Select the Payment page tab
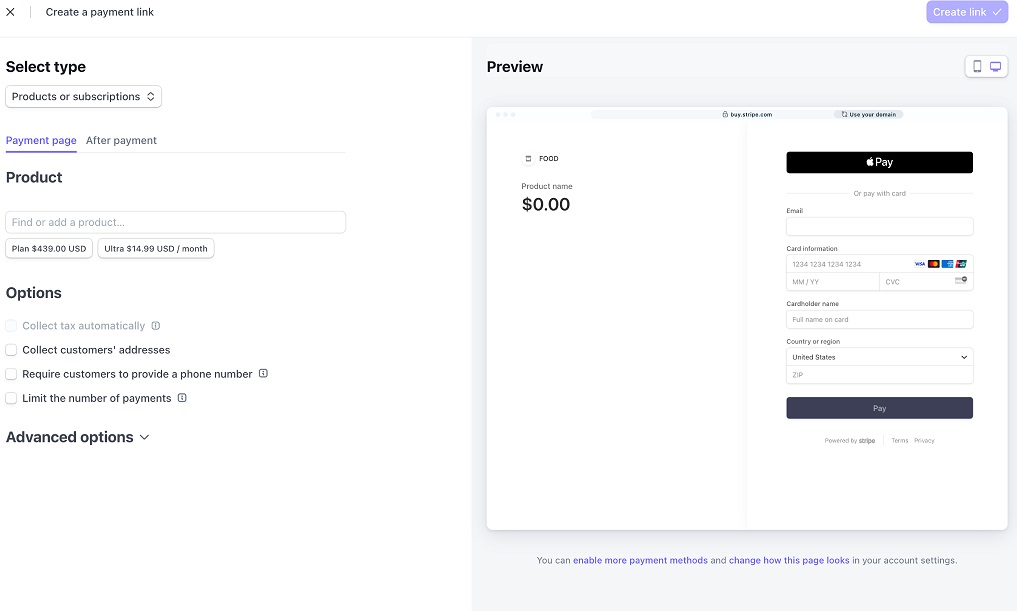Viewport: 1017px width, 611px height. pyautogui.click(x=41, y=141)
